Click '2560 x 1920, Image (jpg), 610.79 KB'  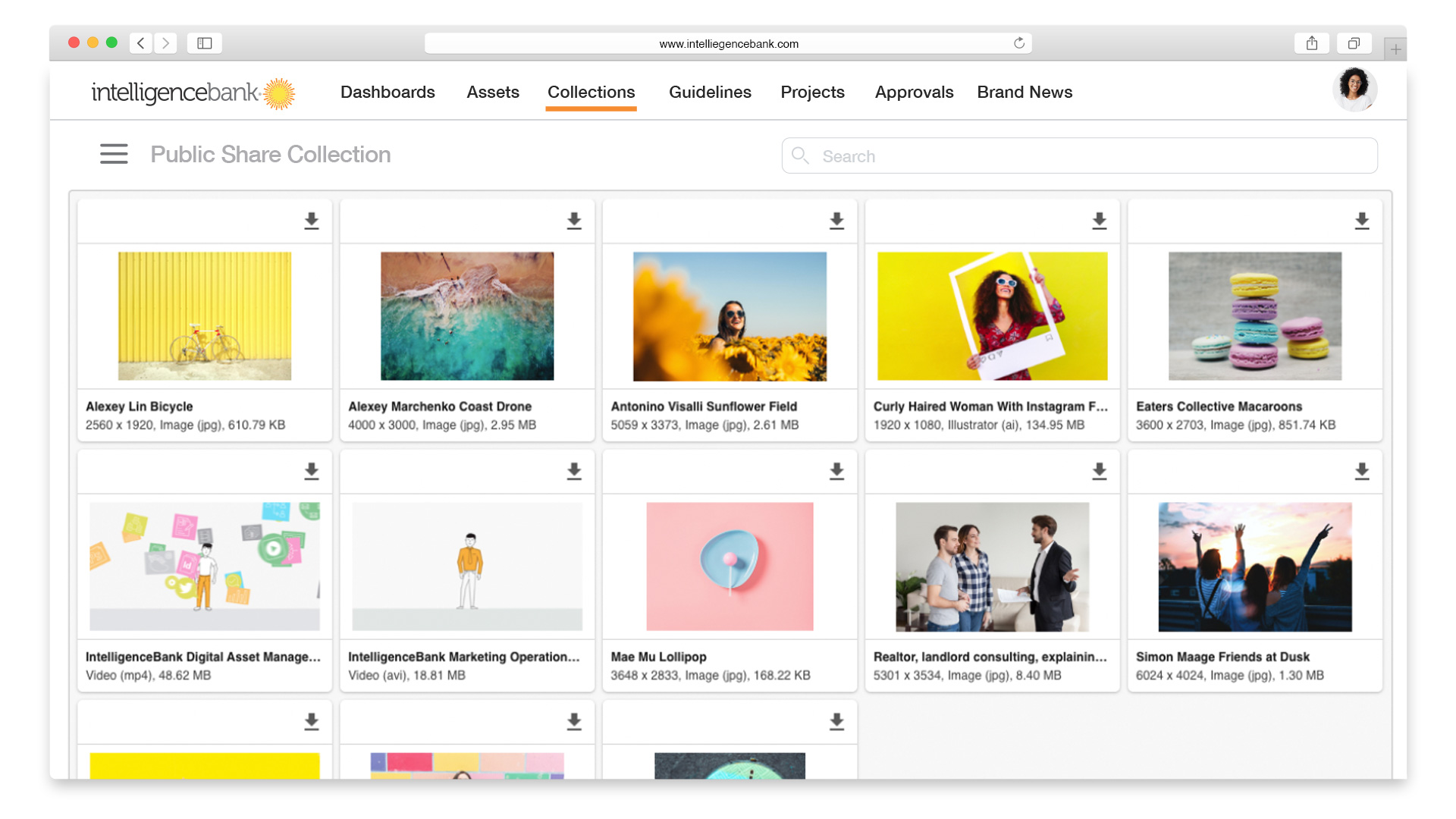coord(185,425)
